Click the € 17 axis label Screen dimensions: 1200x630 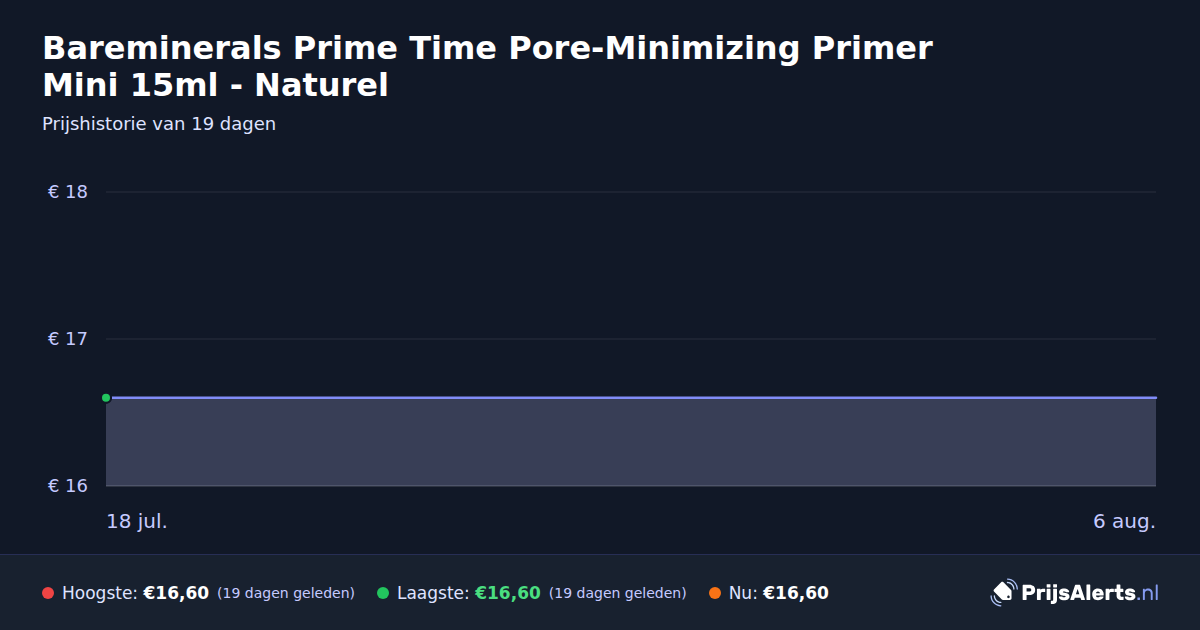pos(68,339)
